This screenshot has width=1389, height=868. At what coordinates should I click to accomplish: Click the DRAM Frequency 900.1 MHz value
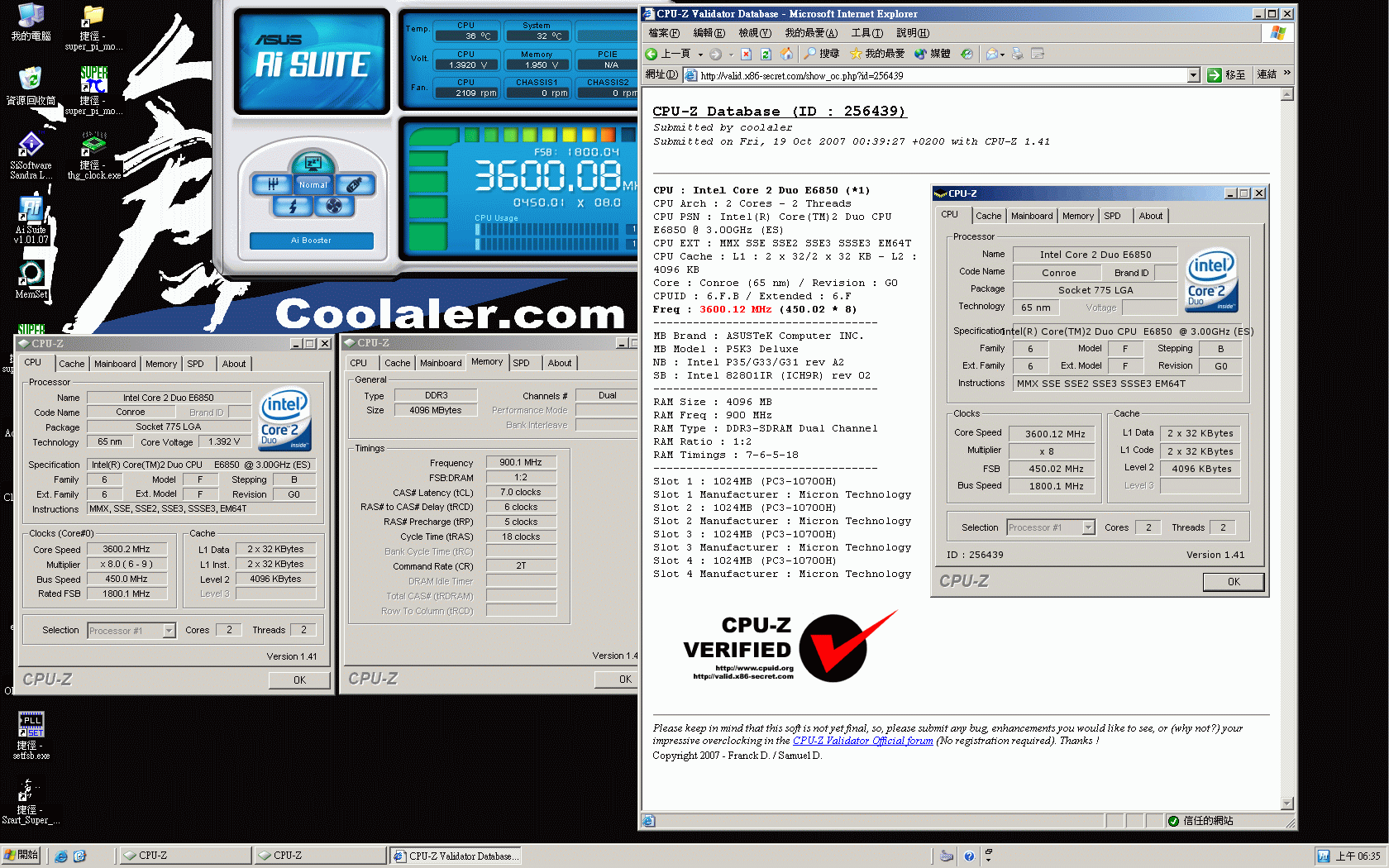pos(521,463)
